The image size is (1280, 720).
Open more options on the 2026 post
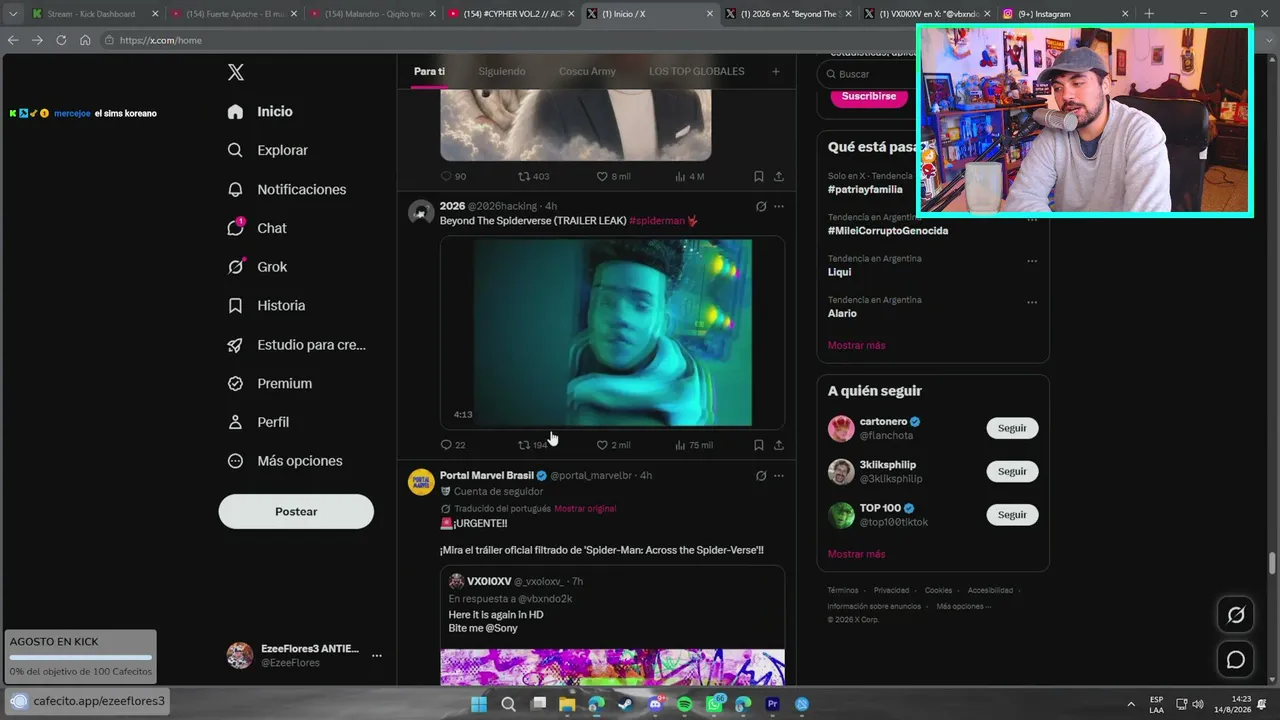779,207
